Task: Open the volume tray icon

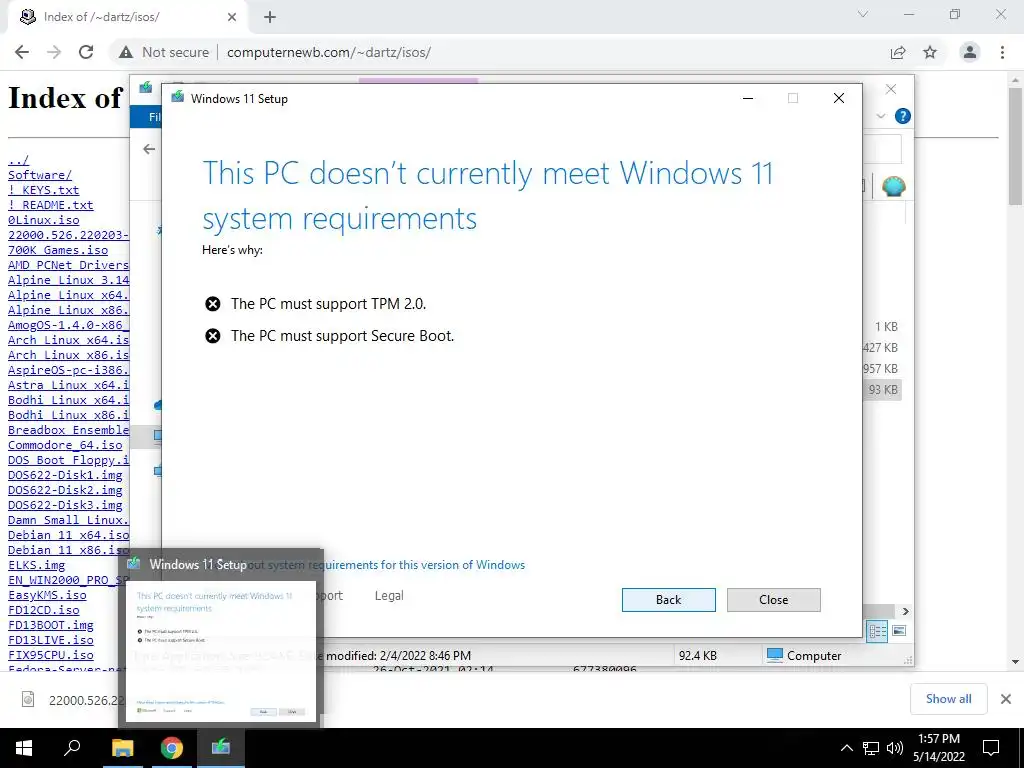Action: tap(895, 748)
